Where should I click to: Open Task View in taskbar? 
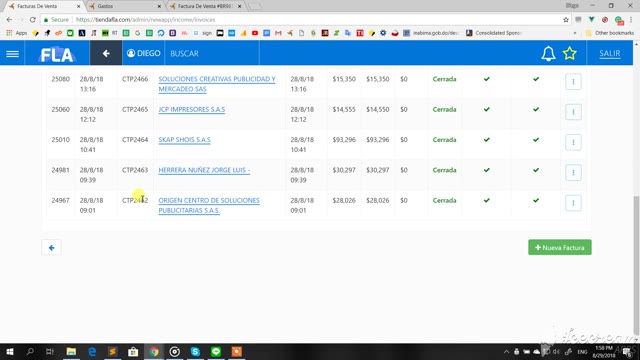point(50,351)
